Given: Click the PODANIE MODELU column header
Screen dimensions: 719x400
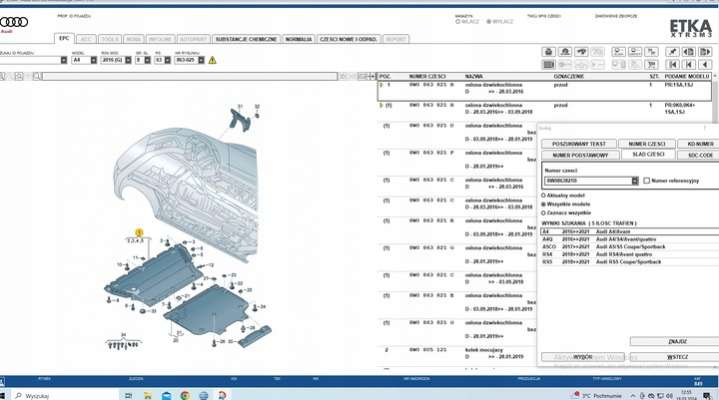Looking at the screenshot, I should click(x=687, y=77).
